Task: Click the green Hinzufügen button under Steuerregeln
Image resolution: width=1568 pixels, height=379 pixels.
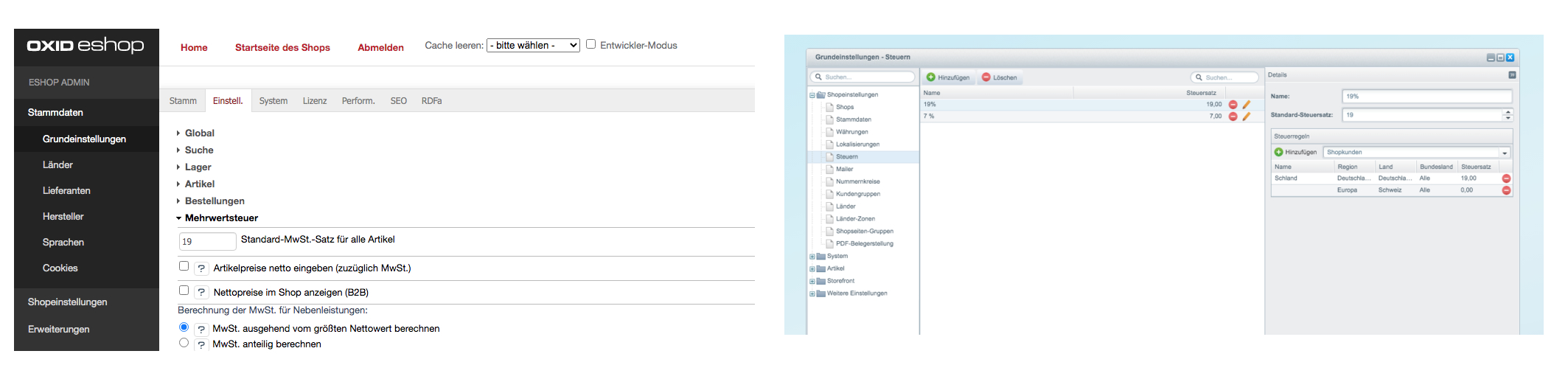Action: click(1295, 152)
